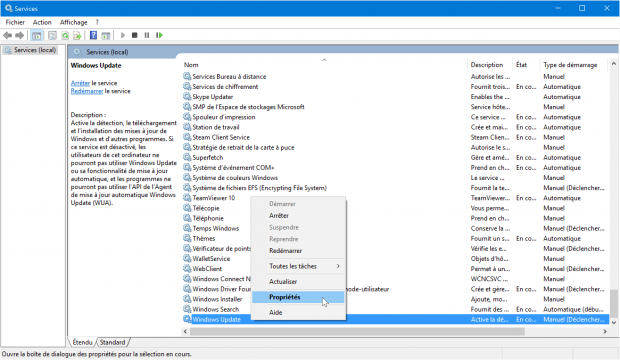
Task: Click the gear icon of Téléphonie
Action: [x=187, y=218]
